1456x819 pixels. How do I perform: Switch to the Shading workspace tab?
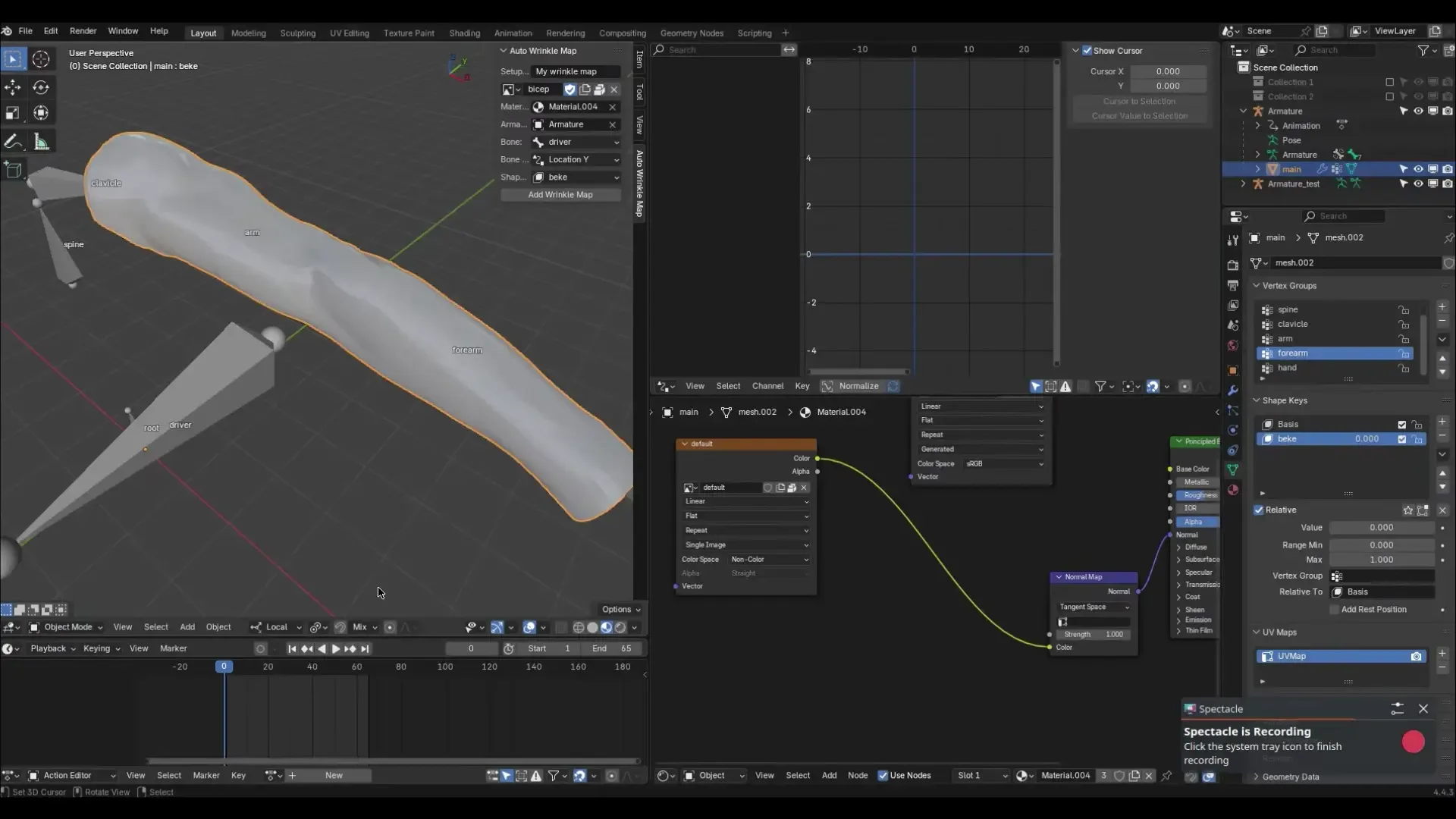point(464,33)
